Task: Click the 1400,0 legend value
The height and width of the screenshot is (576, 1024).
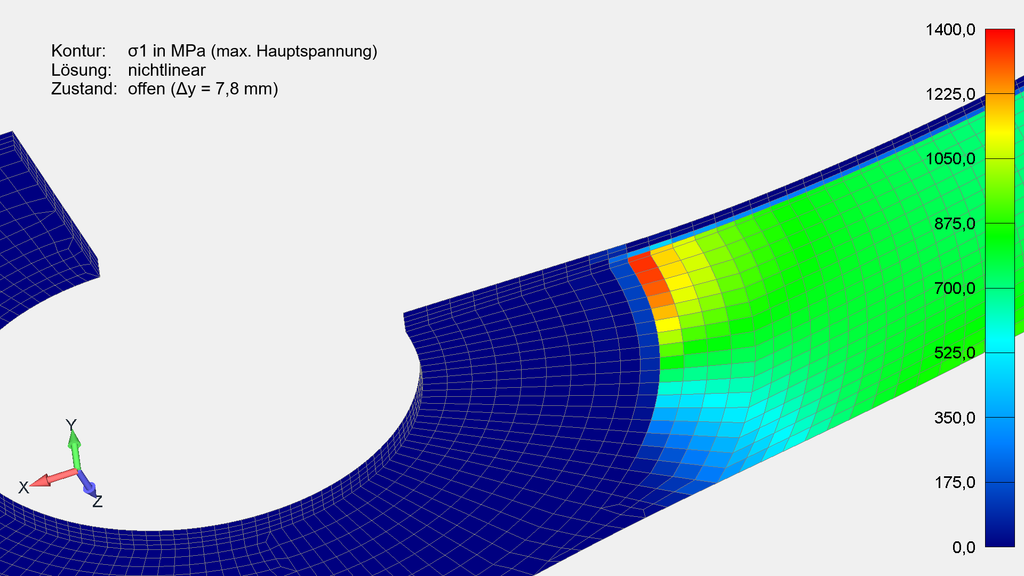Action: pos(950,29)
